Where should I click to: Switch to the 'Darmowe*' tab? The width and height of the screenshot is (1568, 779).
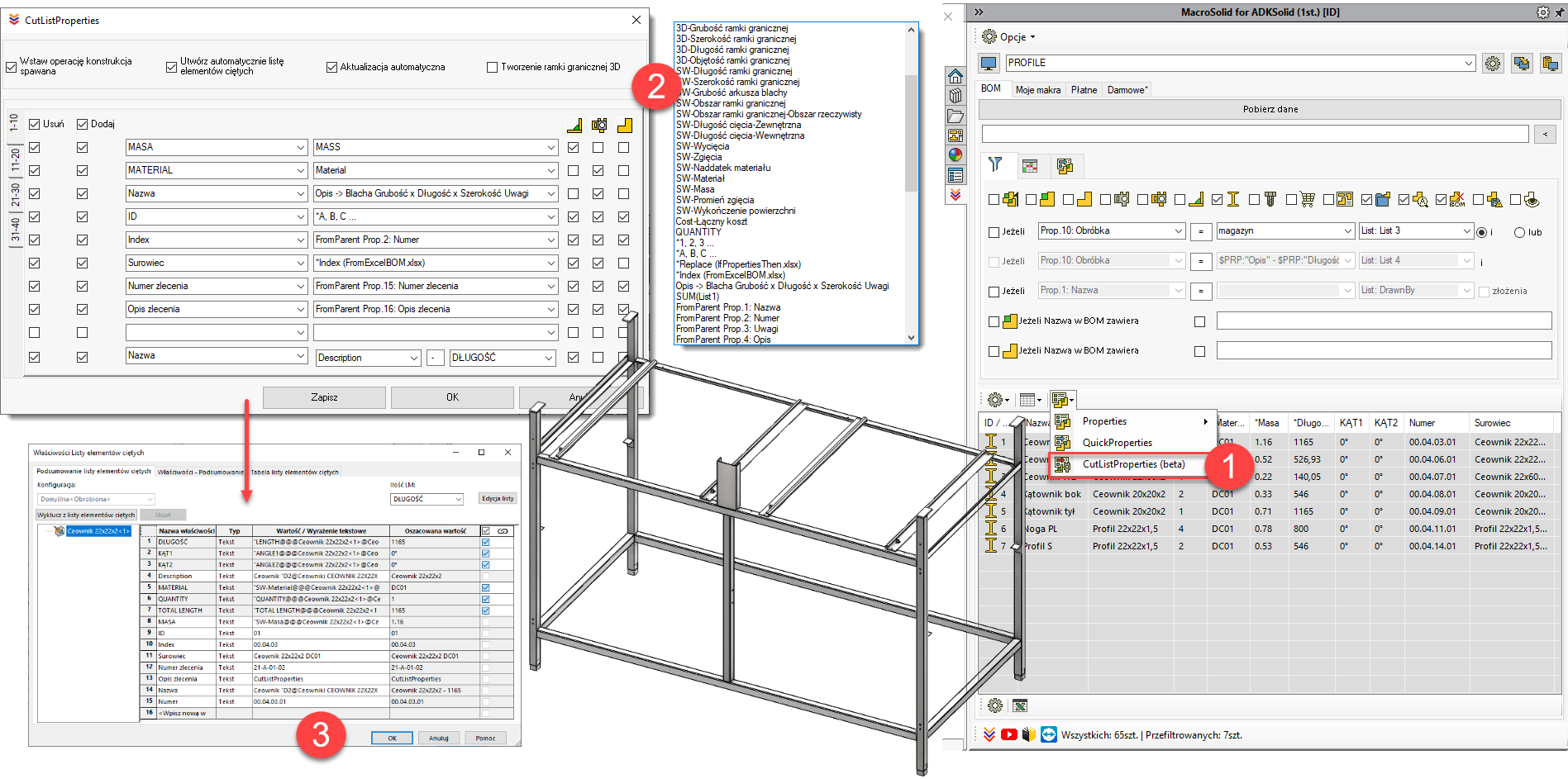point(1127,90)
